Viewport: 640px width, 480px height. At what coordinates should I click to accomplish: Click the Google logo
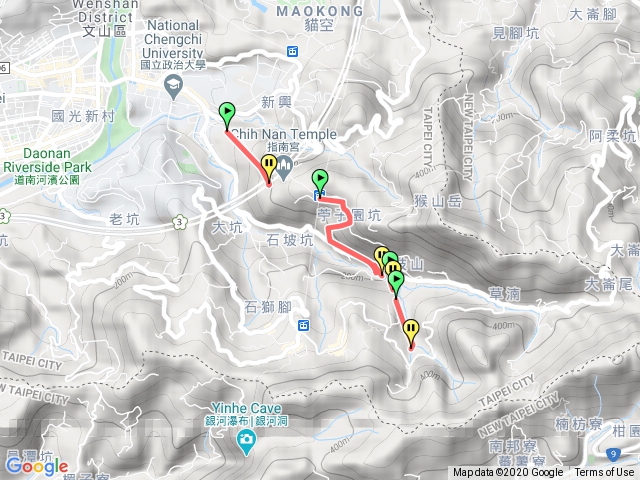click(x=37, y=467)
